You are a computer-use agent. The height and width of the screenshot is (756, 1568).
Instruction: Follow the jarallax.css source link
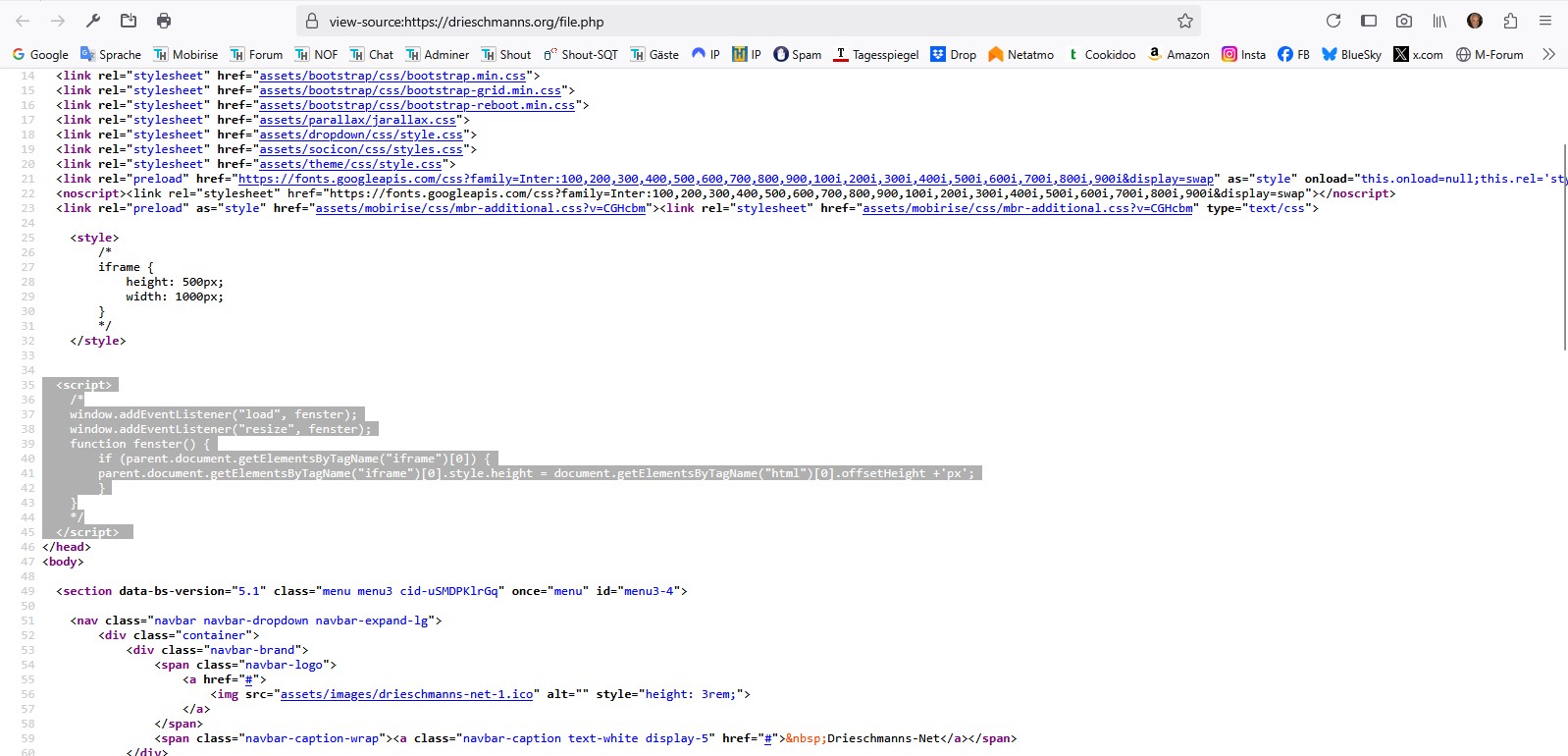click(x=357, y=120)
